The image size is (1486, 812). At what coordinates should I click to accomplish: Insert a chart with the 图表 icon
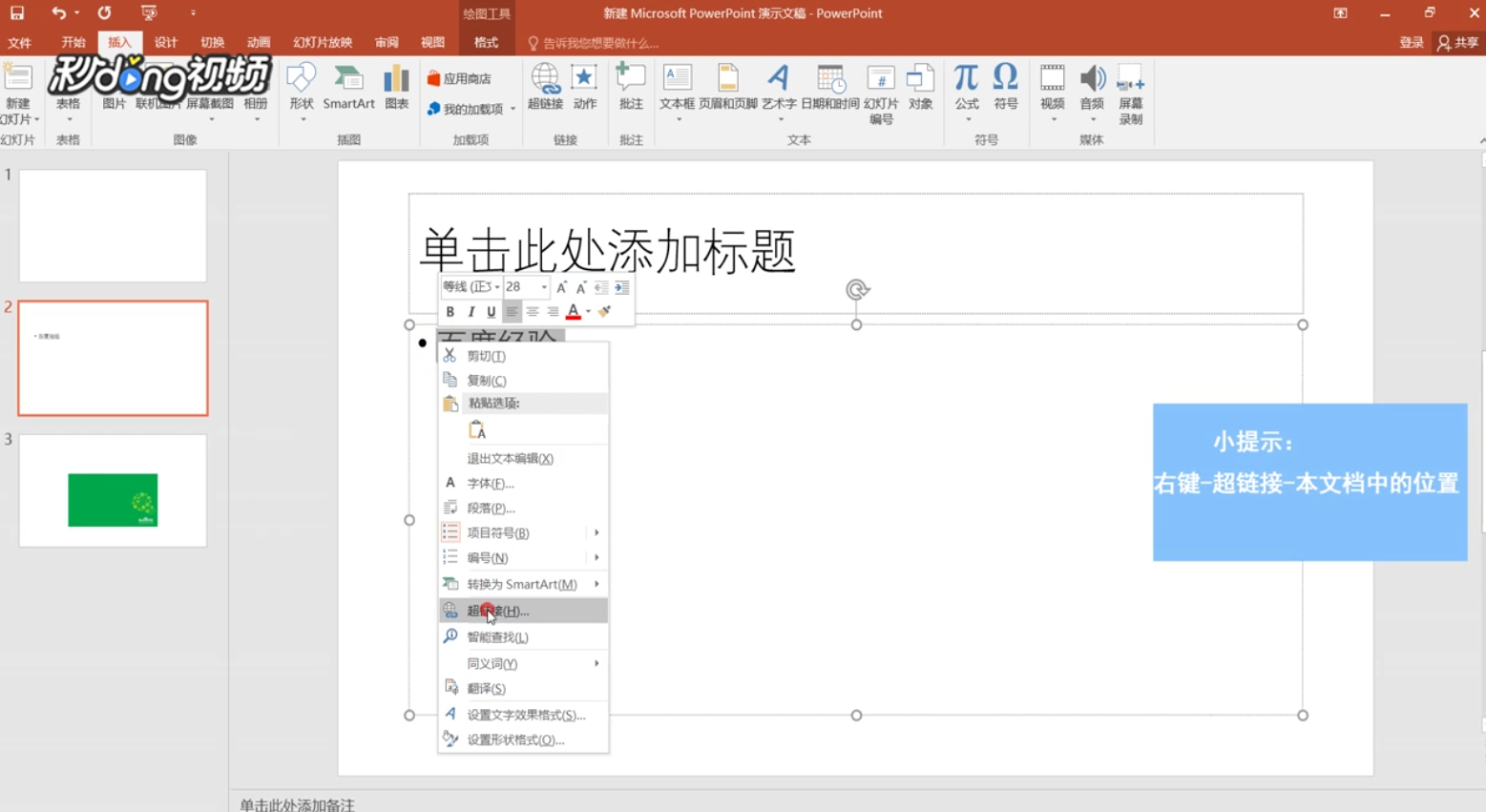pyautogui.click(x=397, y=91)
